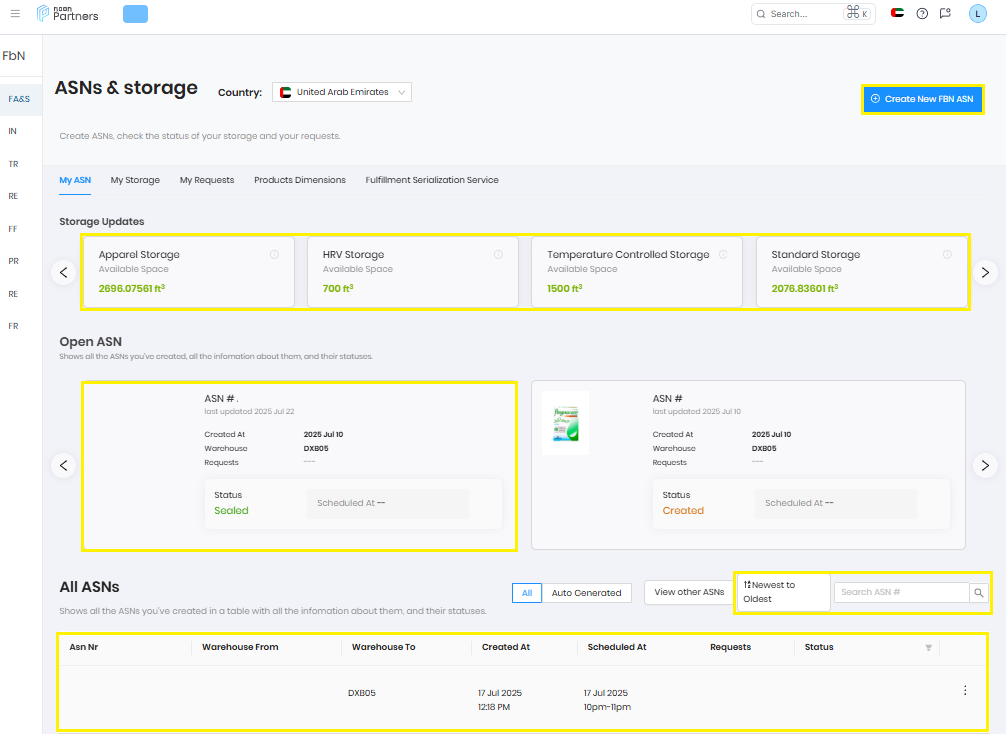This screenshot has width=1006, height=734.
Task: Click Standard Storage card
Action: [x=862, y=272]
